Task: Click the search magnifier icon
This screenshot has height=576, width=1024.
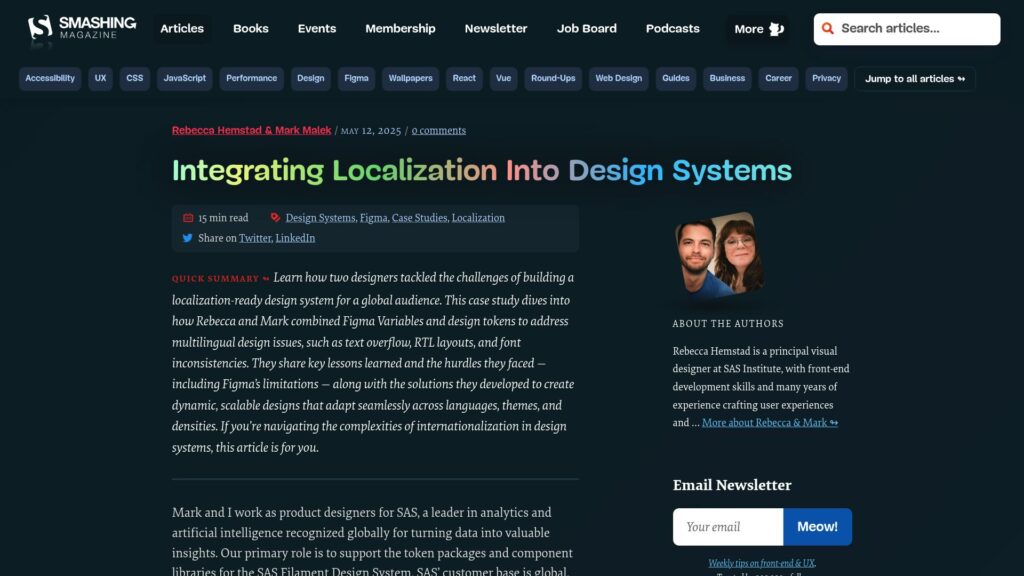Action: [x=827, y=29]
